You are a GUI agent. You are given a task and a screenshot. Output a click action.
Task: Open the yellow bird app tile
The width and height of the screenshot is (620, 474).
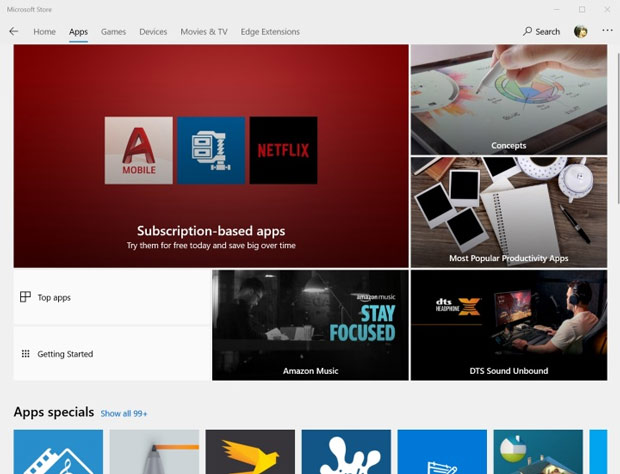click(x=250, y=452)
